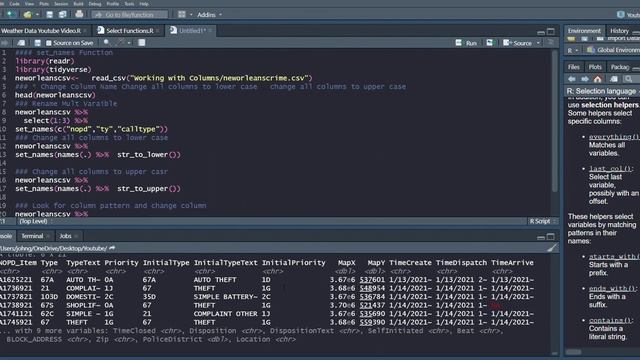
Task: Open the Debug menu
Action: coord(95,4)
